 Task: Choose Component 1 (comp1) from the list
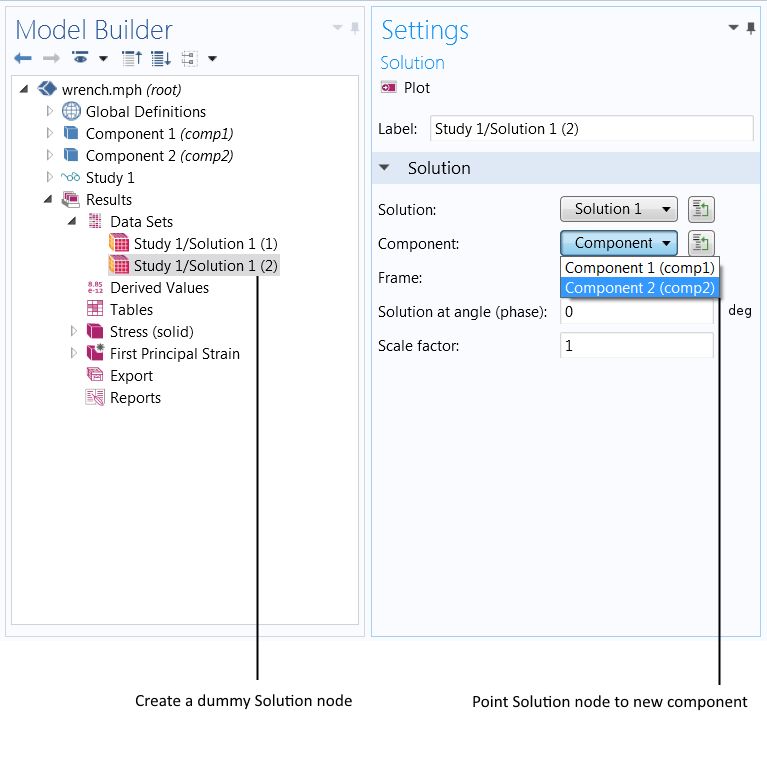(639, 267)
